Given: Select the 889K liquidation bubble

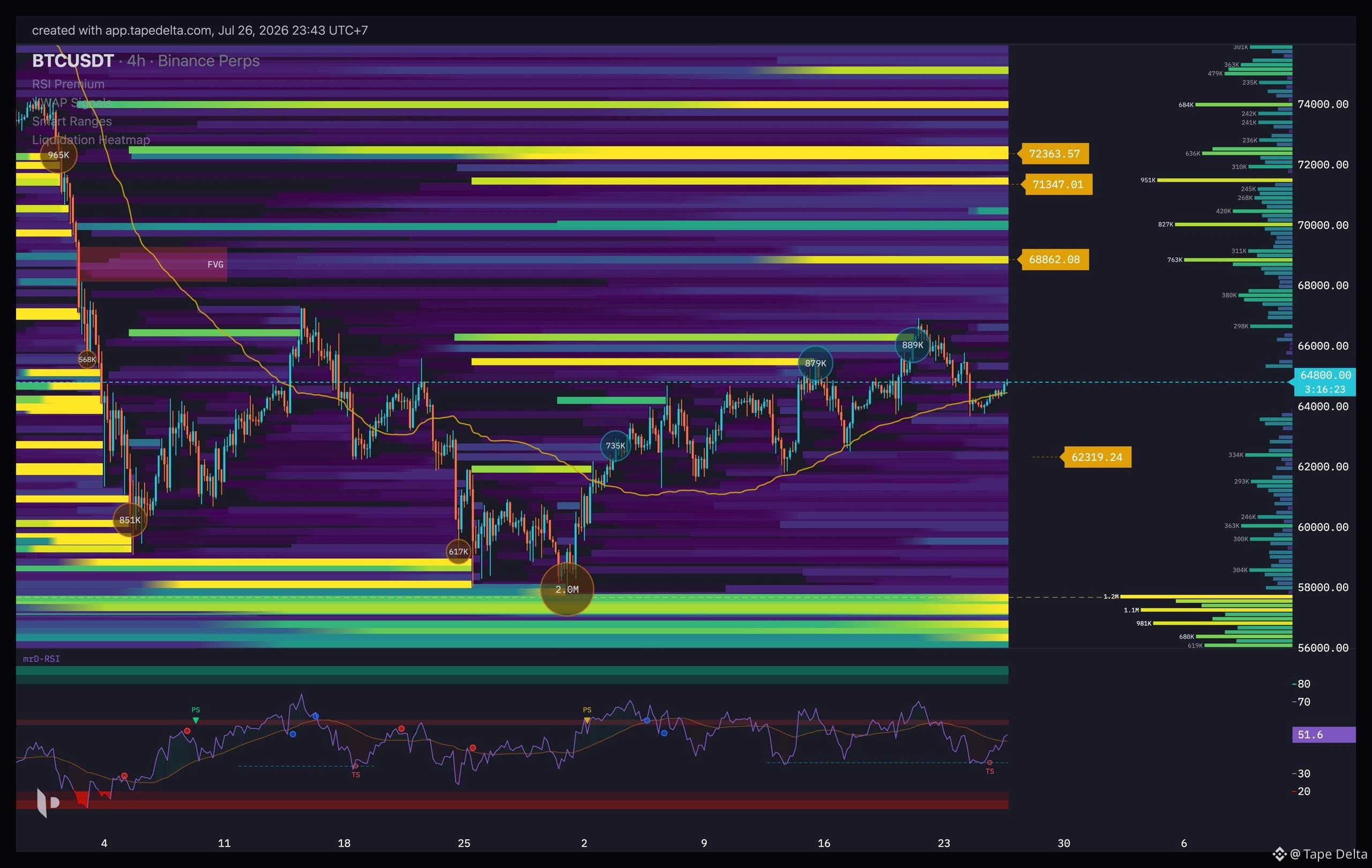Looking at the screenshot, I should point(913,345).
